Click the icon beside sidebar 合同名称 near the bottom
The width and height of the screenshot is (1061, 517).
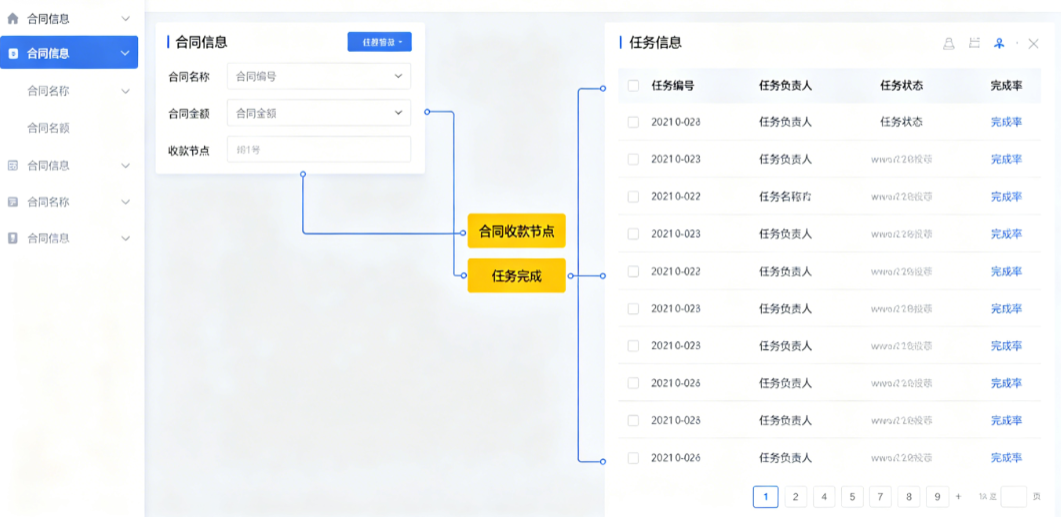(13, 202)
